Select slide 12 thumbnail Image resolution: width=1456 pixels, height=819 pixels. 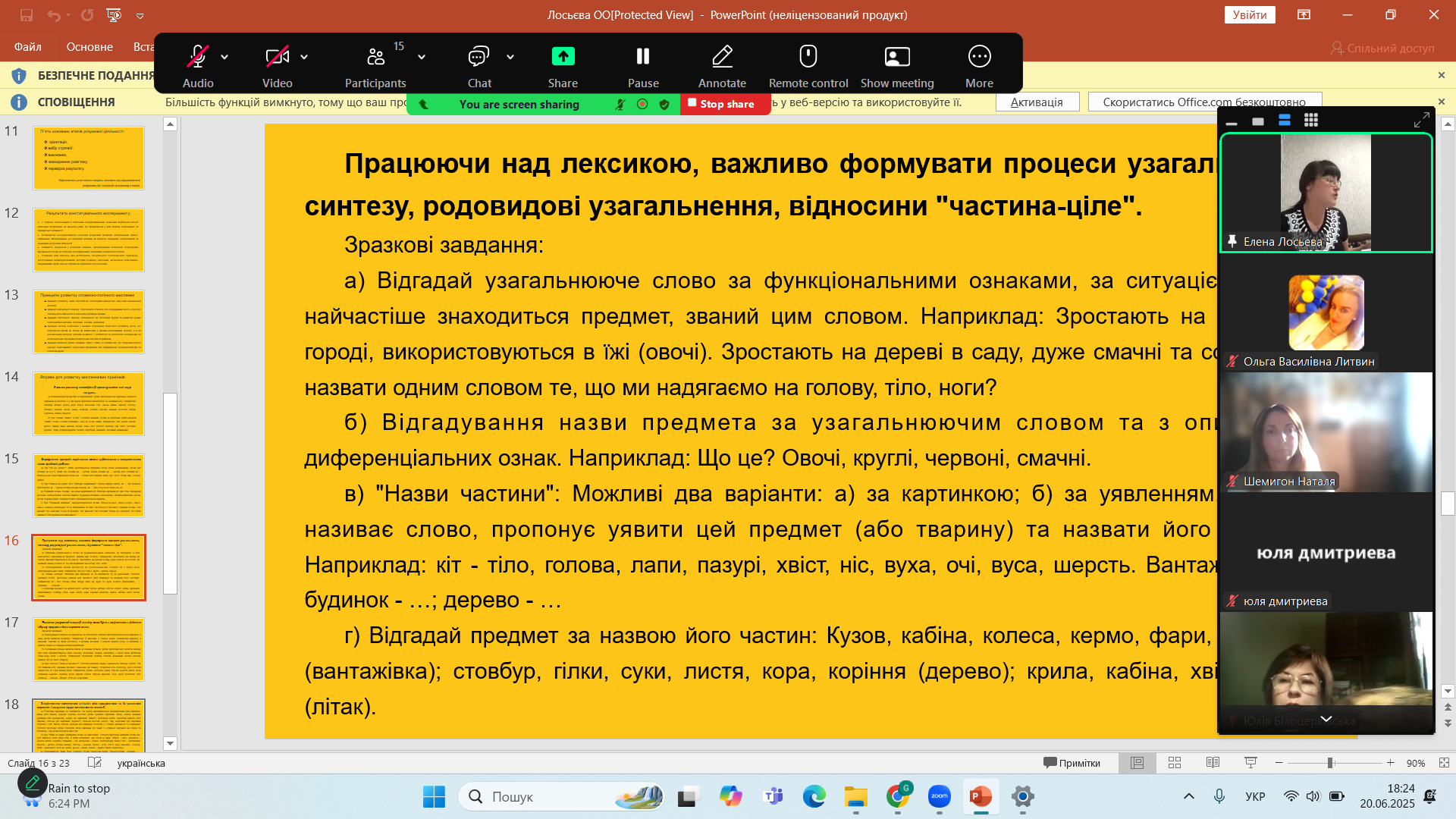[x=89, y=240]
